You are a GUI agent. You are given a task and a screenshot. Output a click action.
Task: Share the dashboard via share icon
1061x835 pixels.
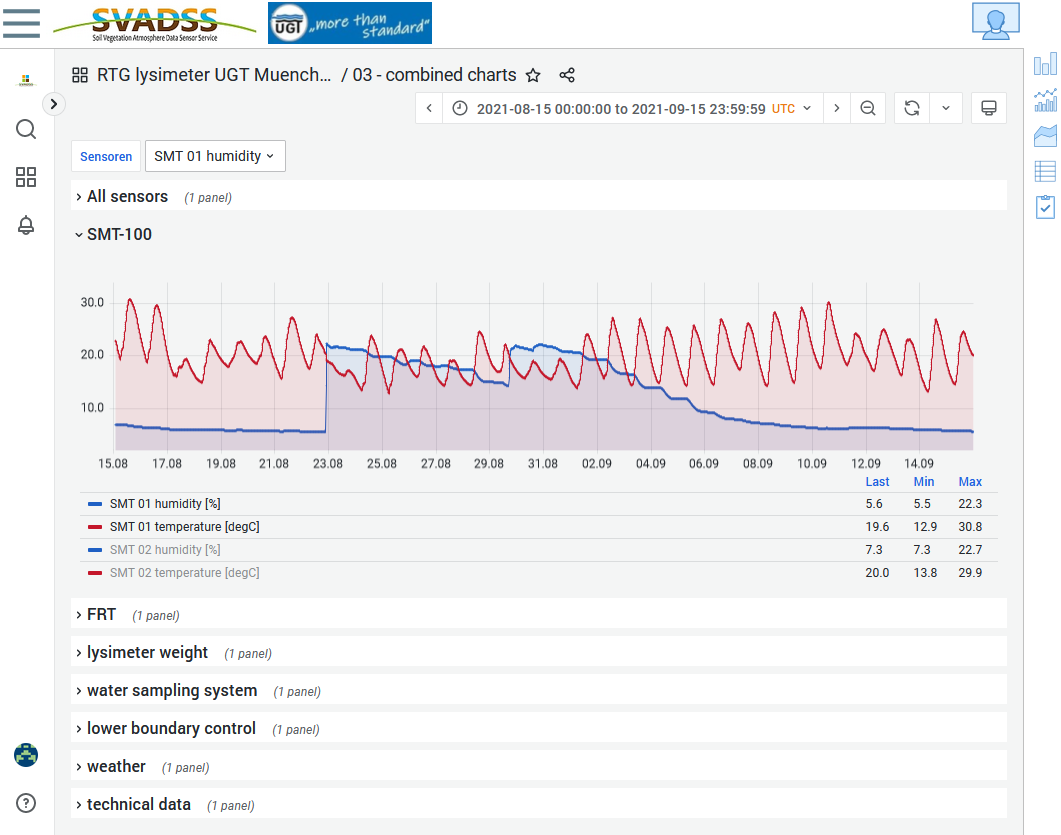click(567, 75)
